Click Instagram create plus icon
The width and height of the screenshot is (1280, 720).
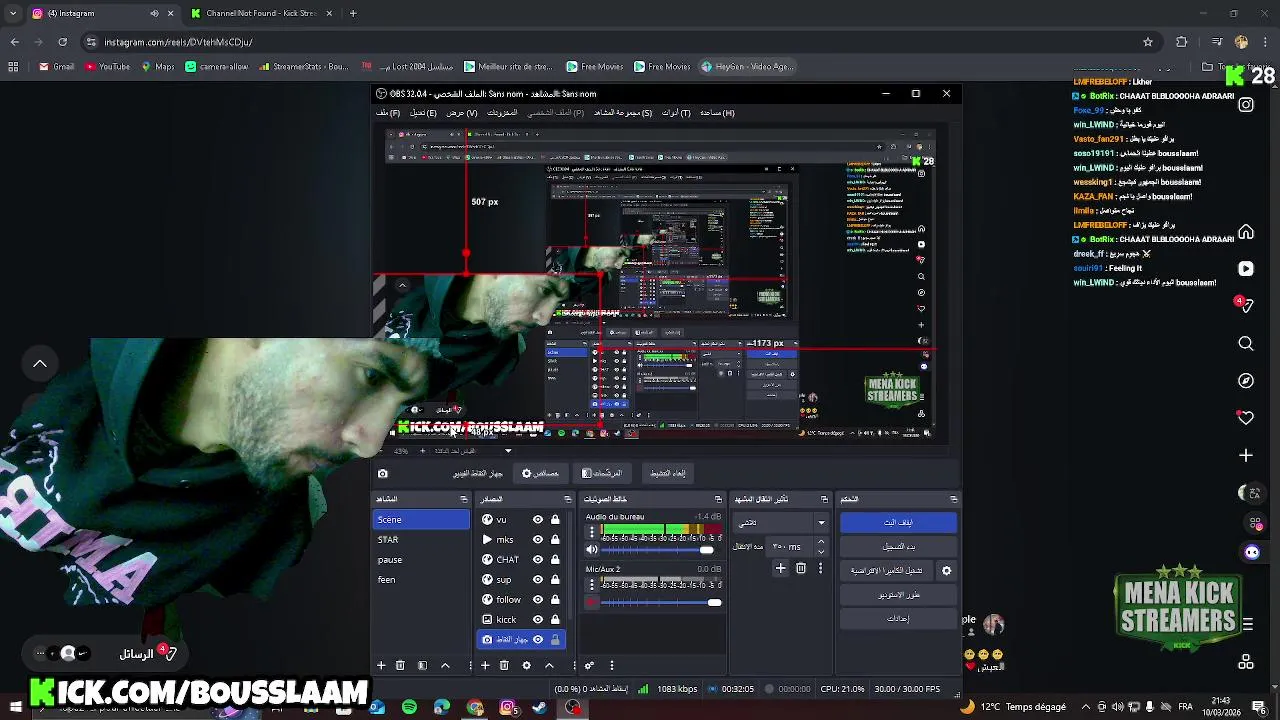click(1246, 455)
